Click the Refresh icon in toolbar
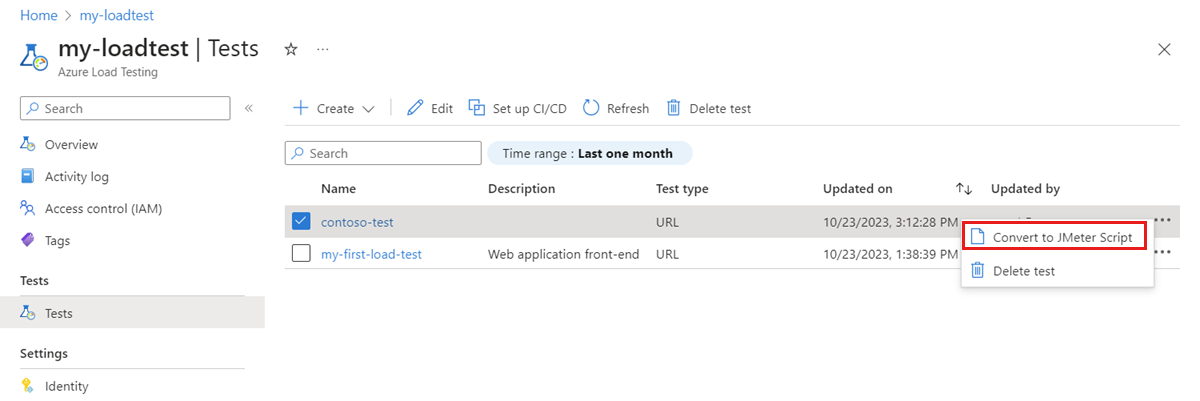The width and height of the screenshot is (1200, 401). [x=591, y=108]
